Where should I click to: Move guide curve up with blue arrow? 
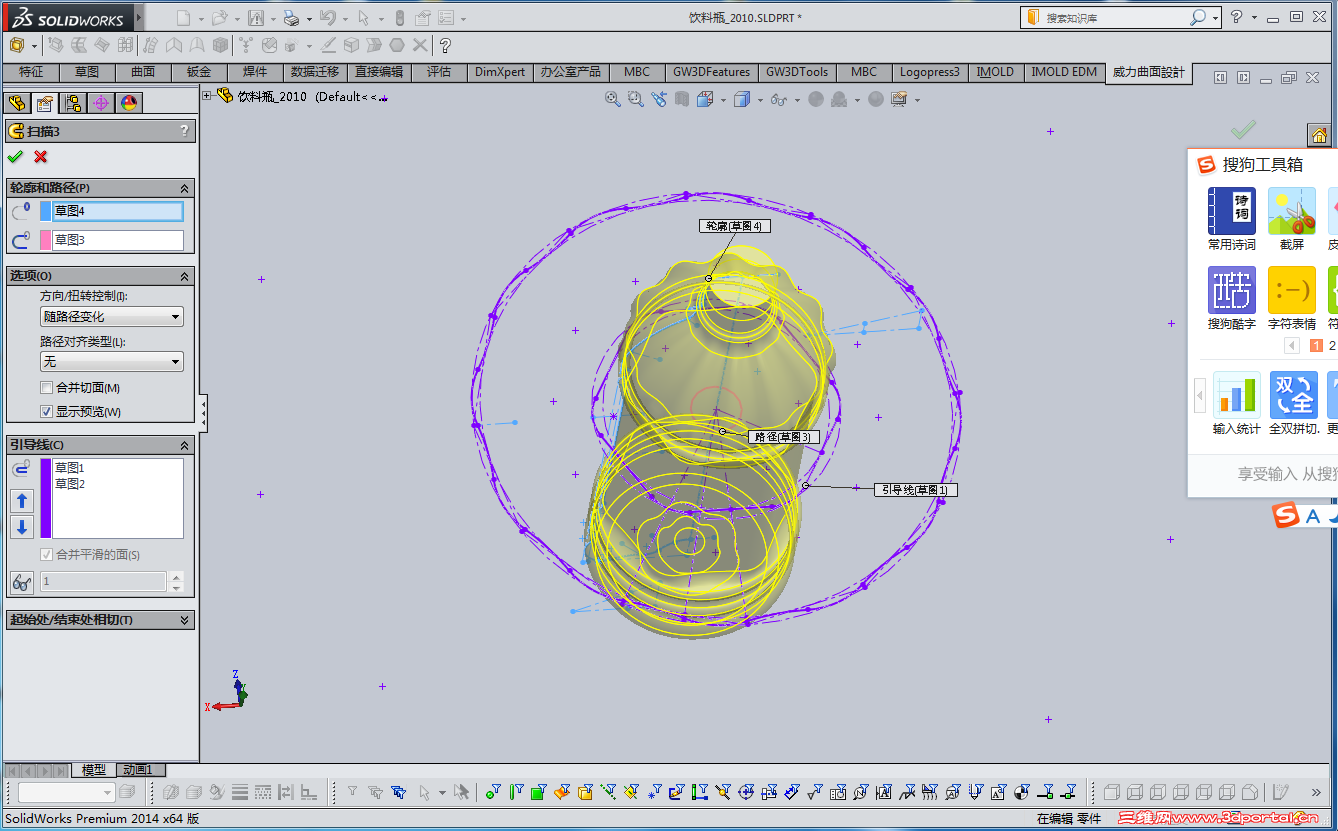point(22,501)
